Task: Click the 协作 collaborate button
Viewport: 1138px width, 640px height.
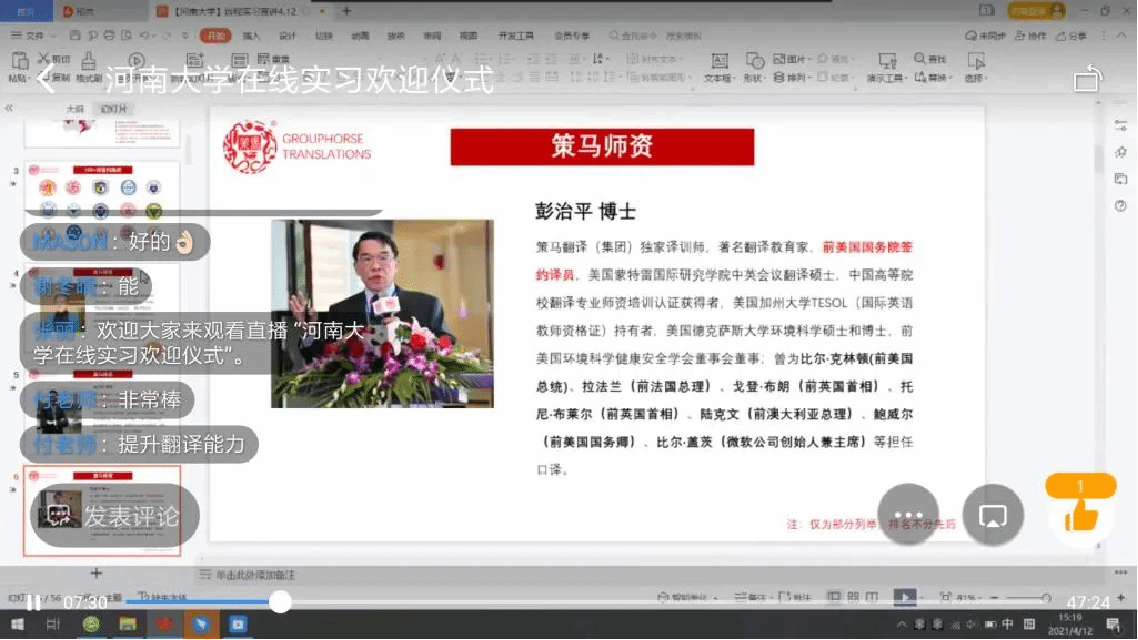Action: [x=1031, y=35]
